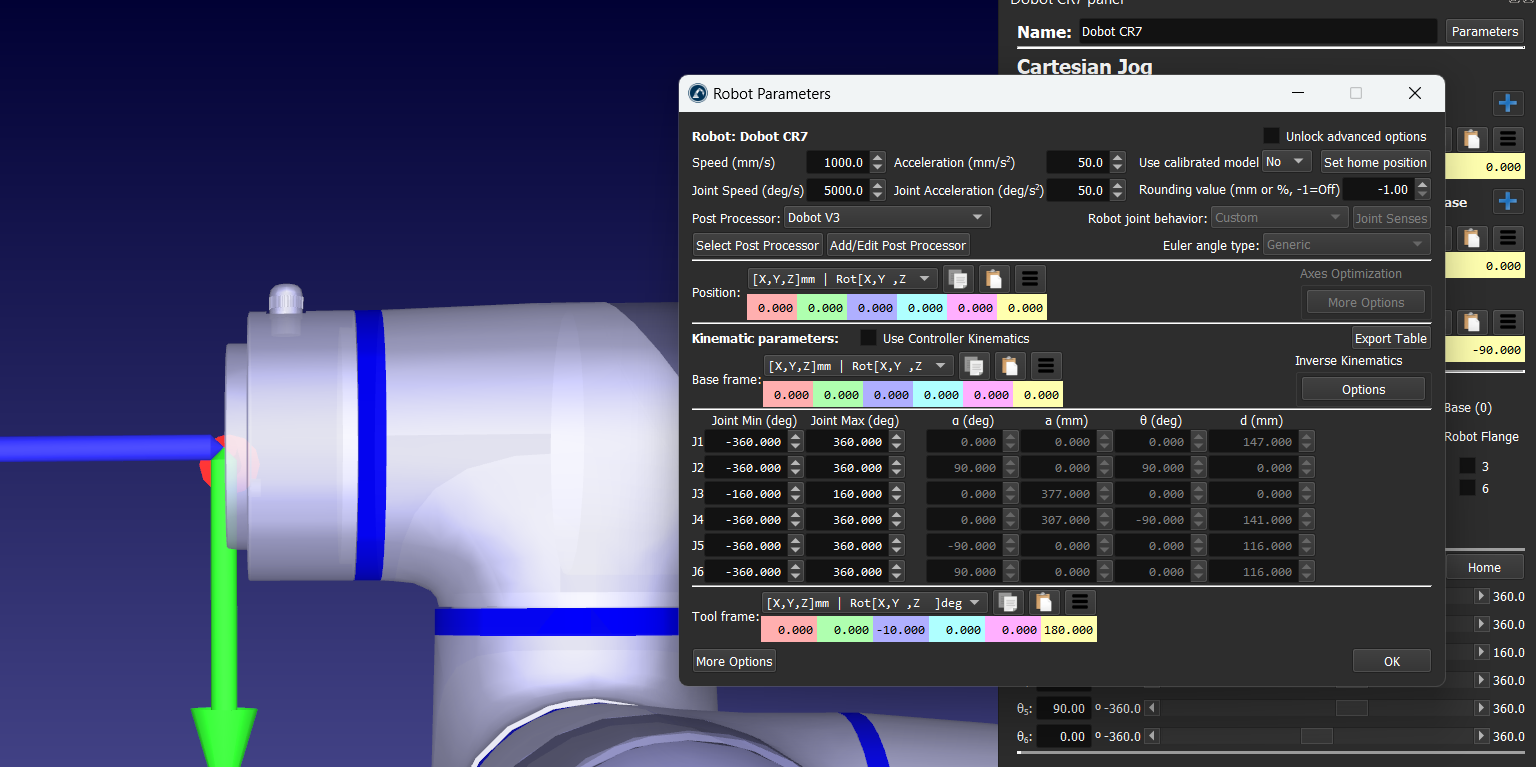The image size is (1536, 767).
Task: Open the Tool frame hamburger menu
Action: (1078, 602)
